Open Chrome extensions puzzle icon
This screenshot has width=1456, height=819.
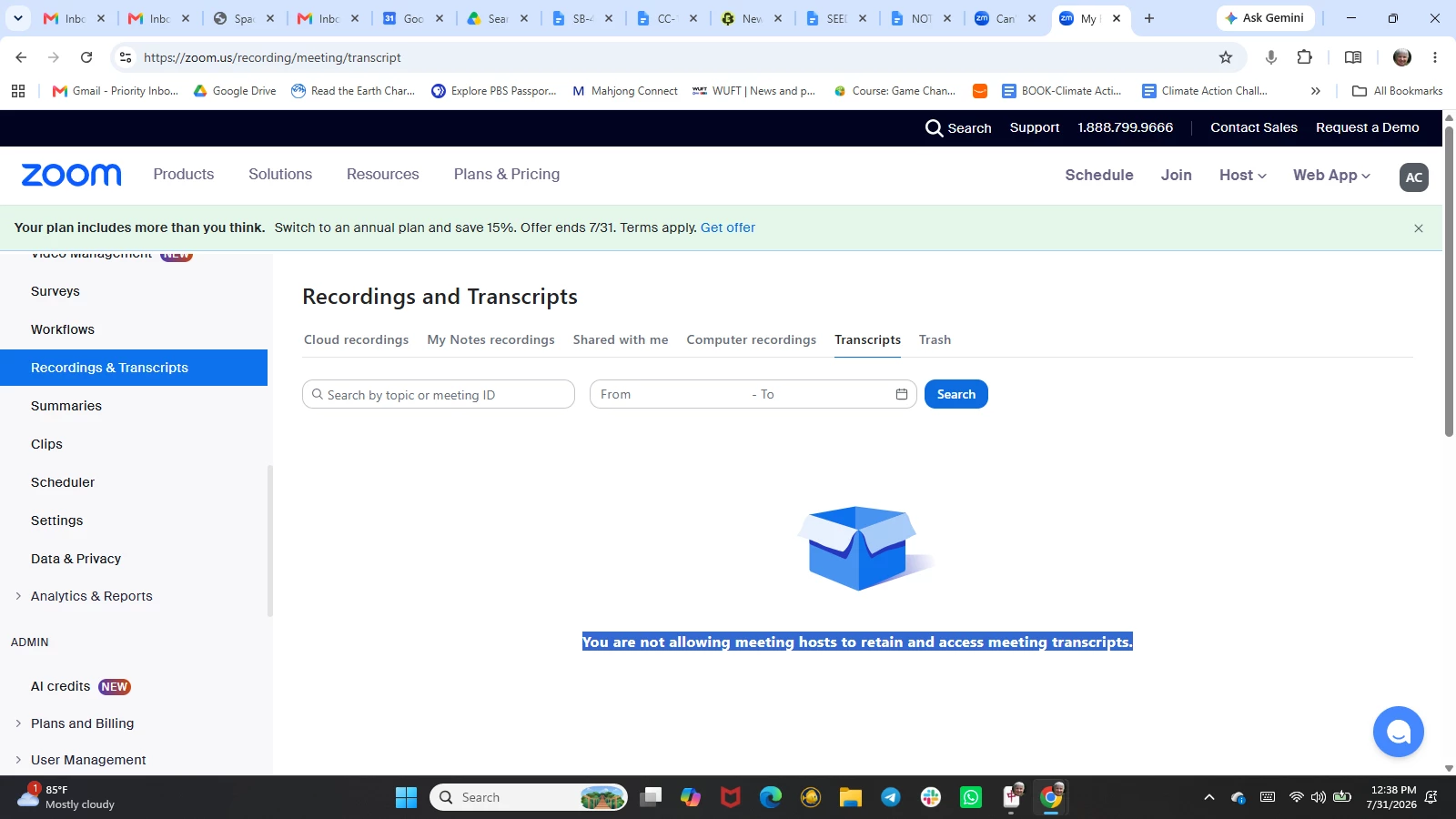click(1304, 57)
